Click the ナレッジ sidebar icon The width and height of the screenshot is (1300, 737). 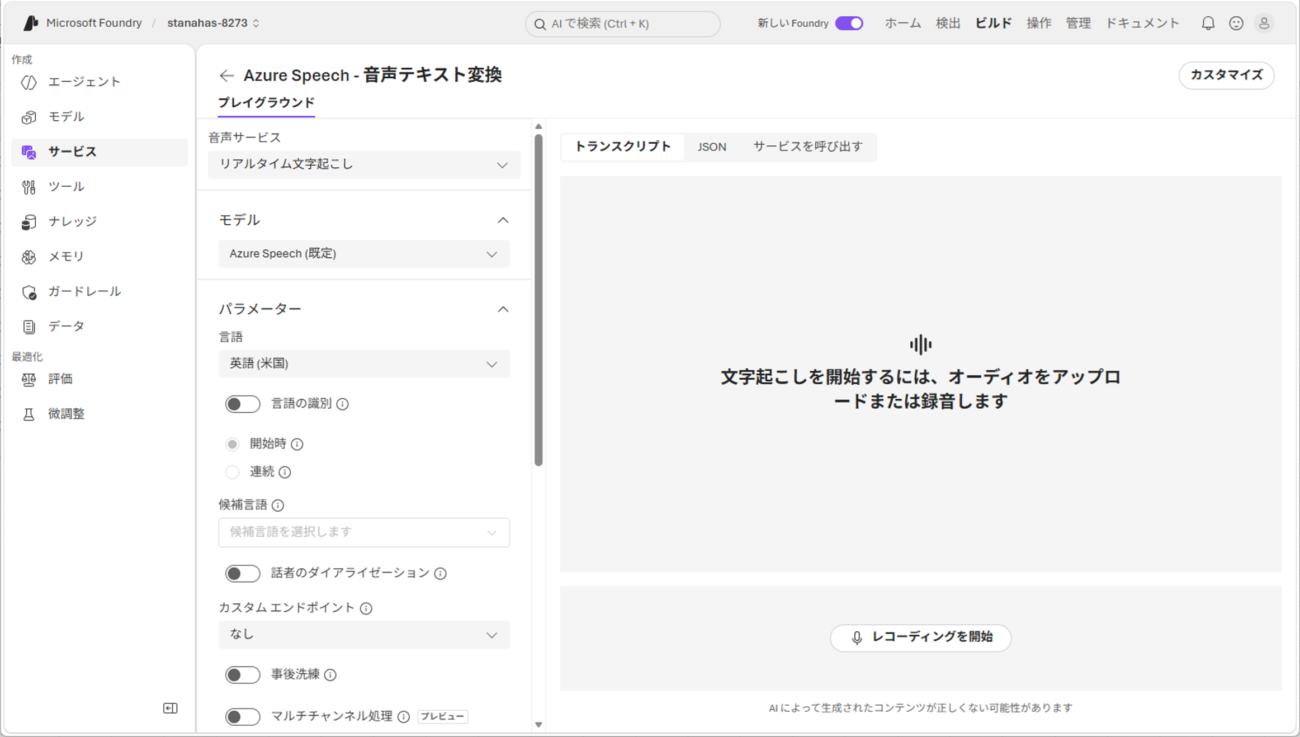click(29, 222)
